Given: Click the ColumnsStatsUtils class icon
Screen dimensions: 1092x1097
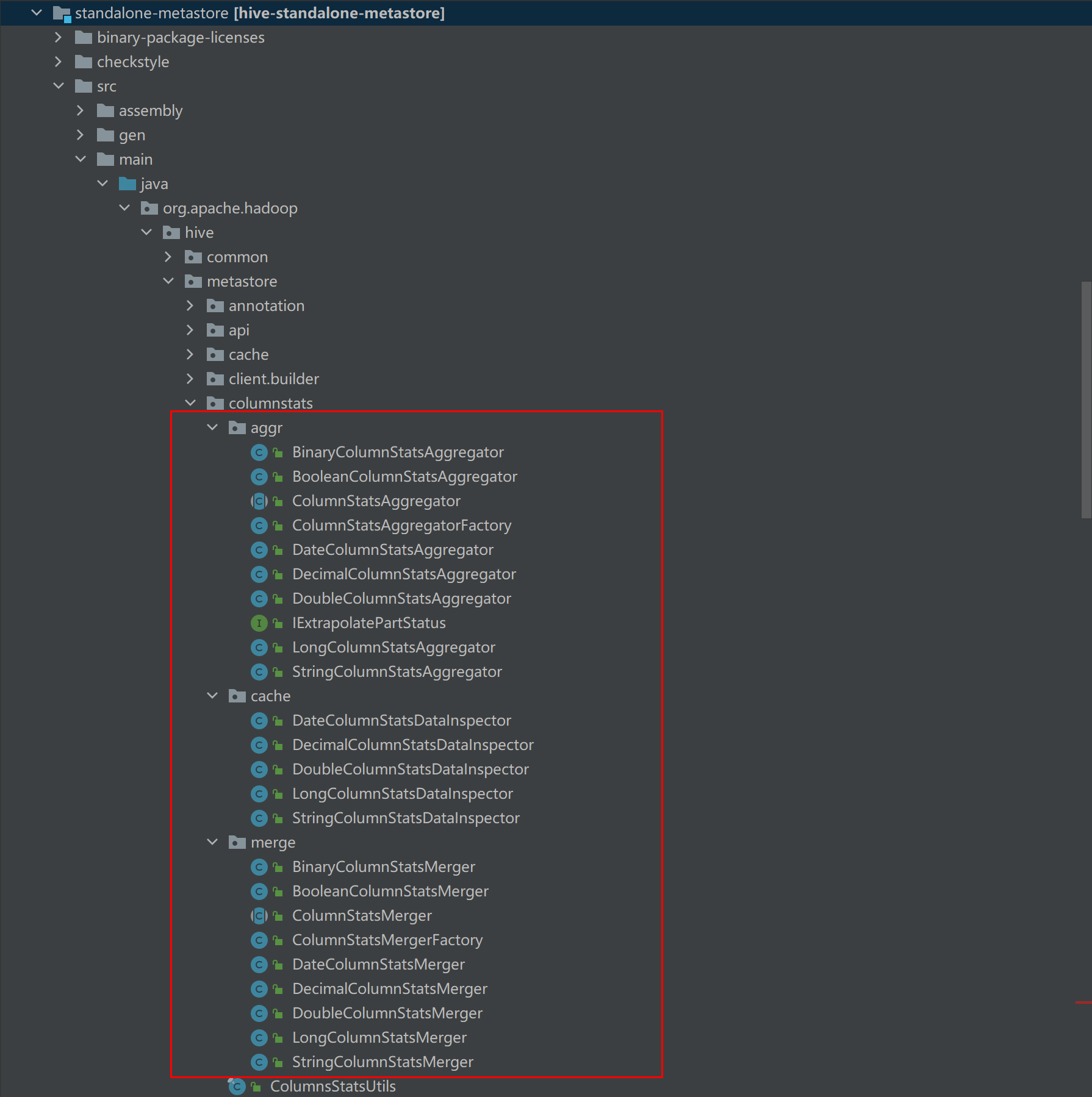Looking at the screenshot, I should click(x=237, y=1086).
